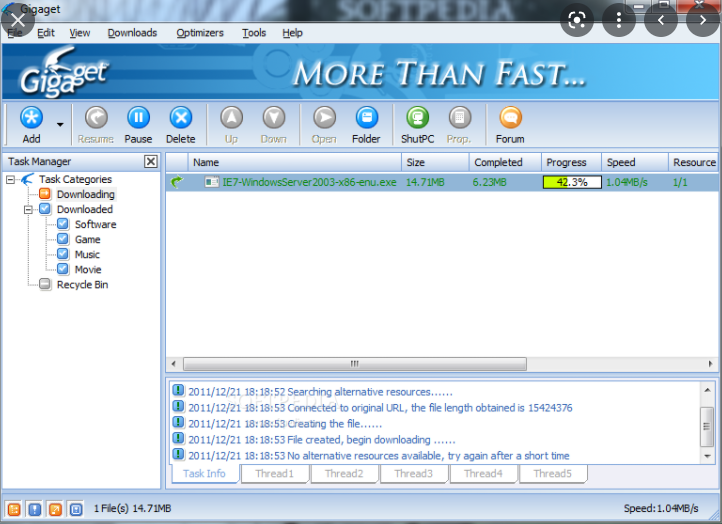Open the download Folder
Image resolution: width=722 pixels, height=524 pixels.
click(x=367, y=117)
